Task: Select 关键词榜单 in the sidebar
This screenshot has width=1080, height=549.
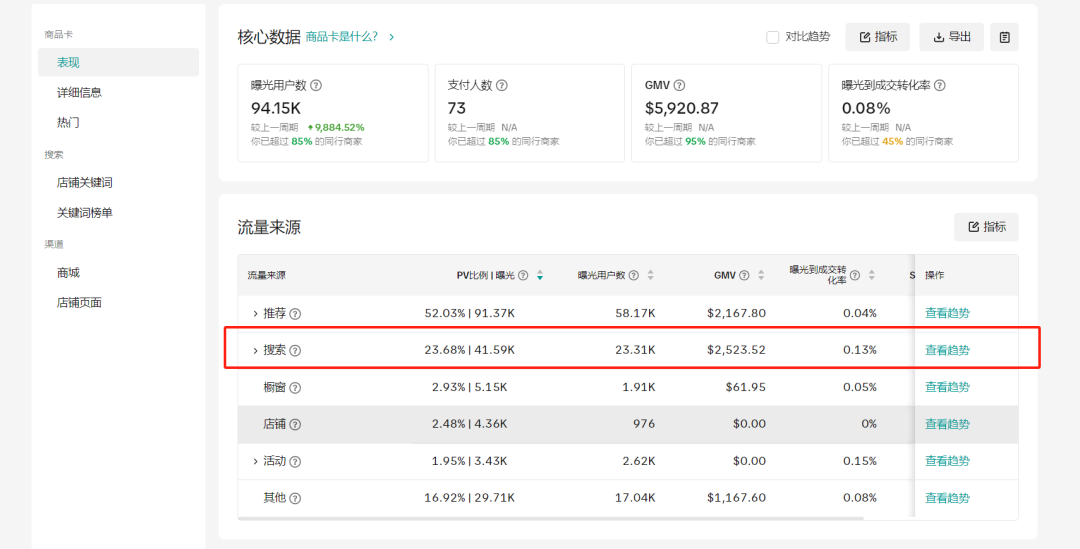Action: point(84,213)
